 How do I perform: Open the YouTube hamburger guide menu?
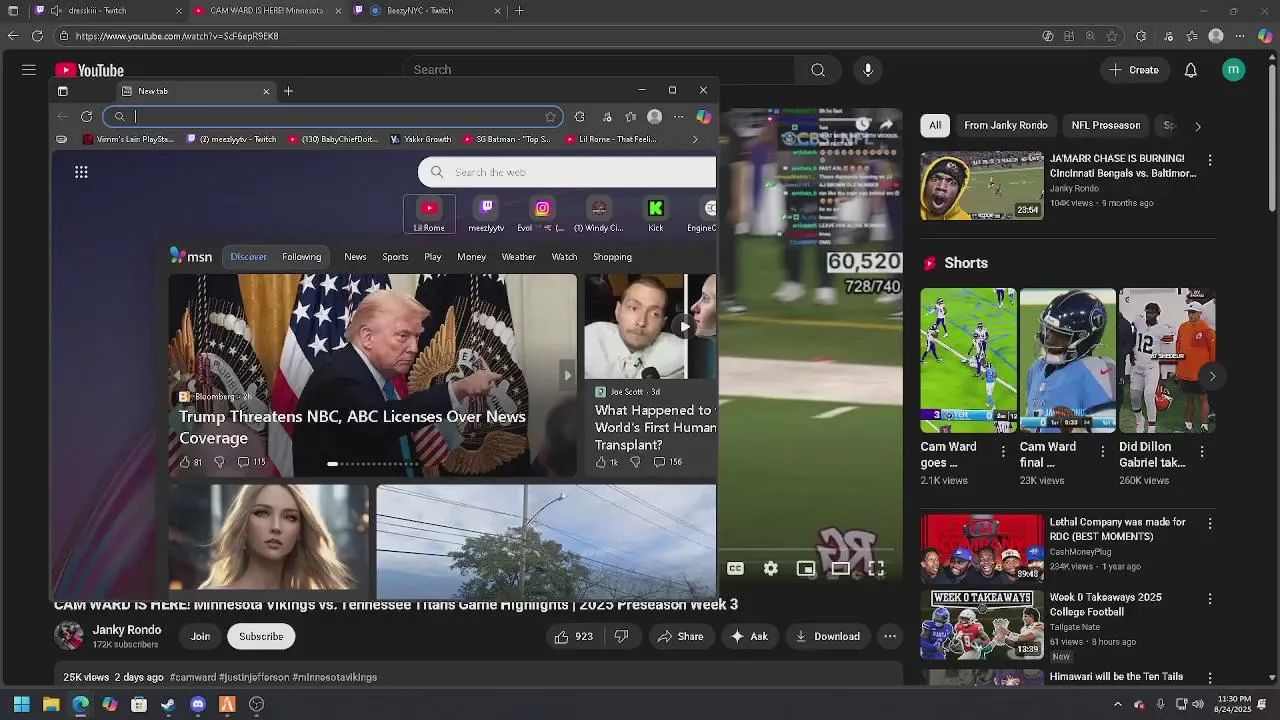click(x=29, y=70)
